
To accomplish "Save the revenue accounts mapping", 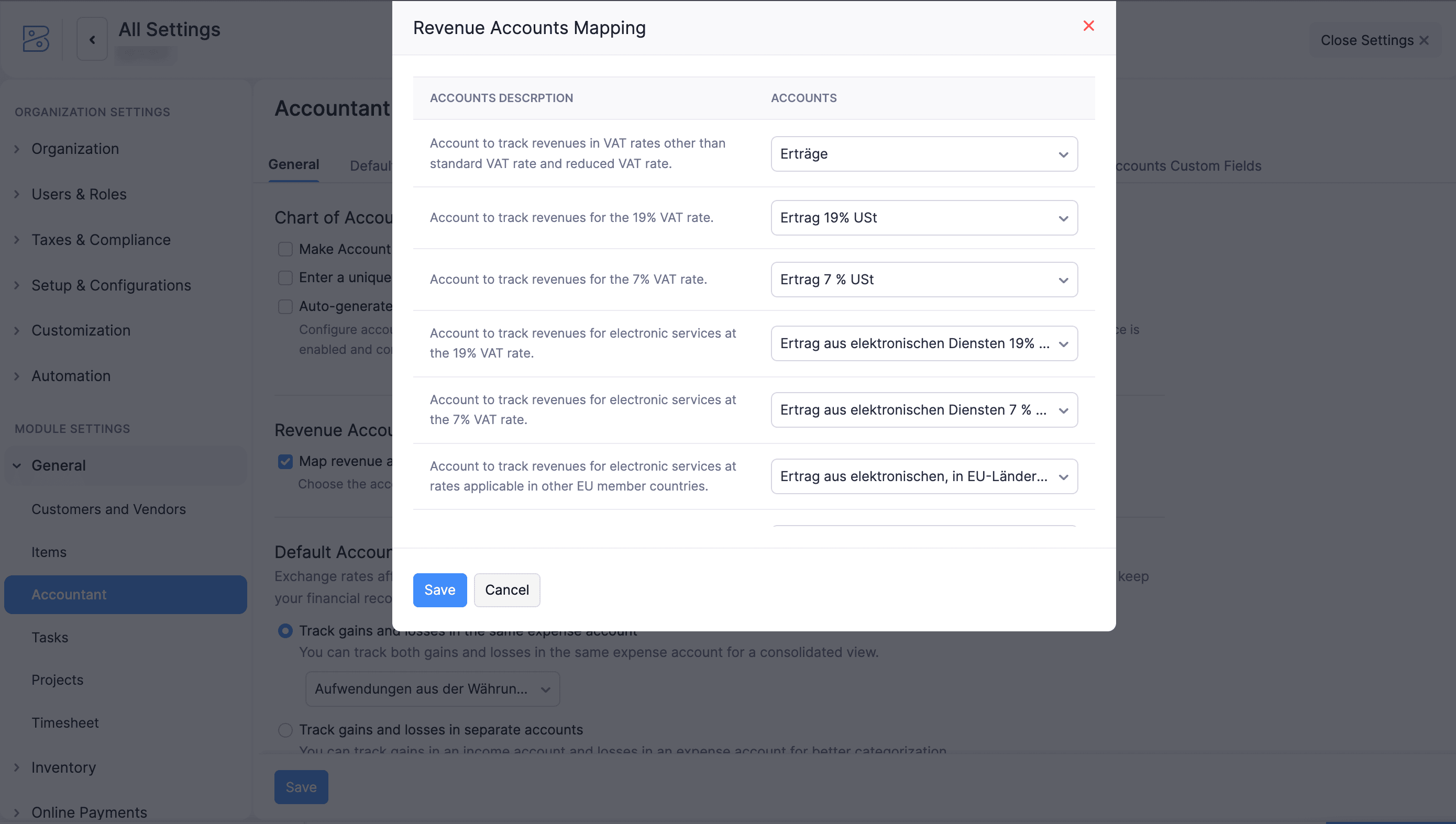I will 439,589.
